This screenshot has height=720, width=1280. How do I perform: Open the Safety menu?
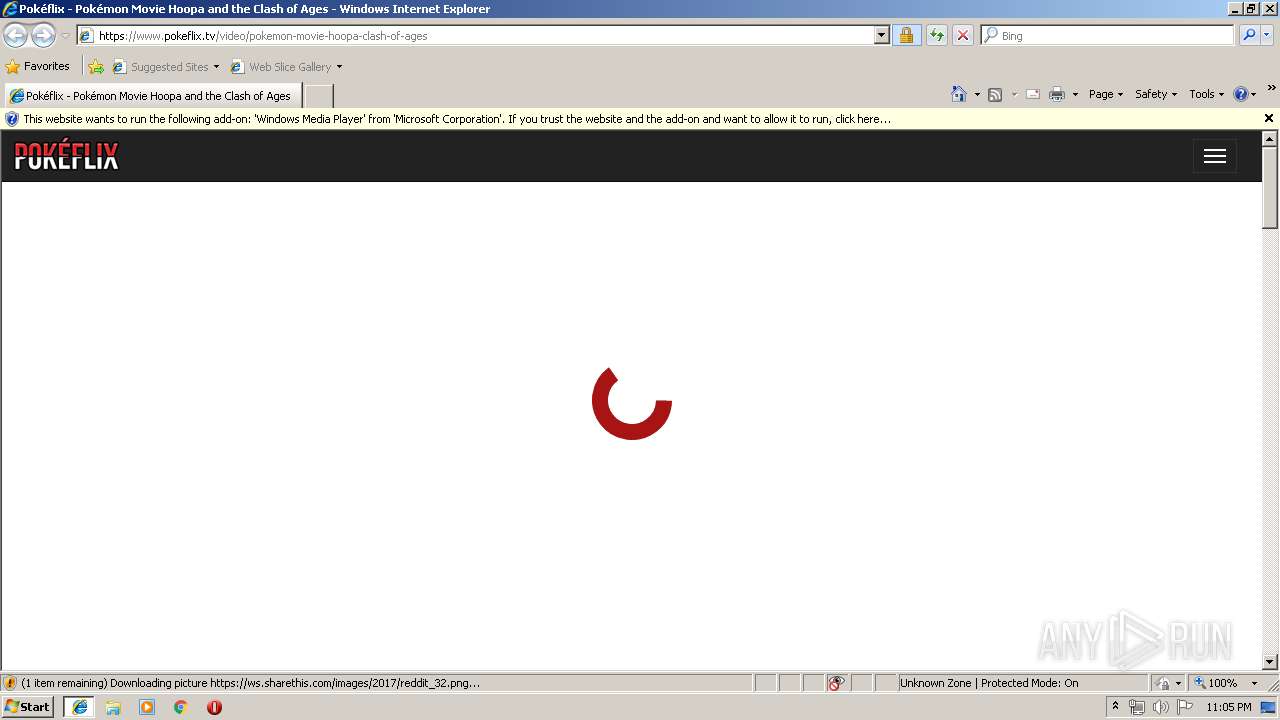(x=1156, y=94)
